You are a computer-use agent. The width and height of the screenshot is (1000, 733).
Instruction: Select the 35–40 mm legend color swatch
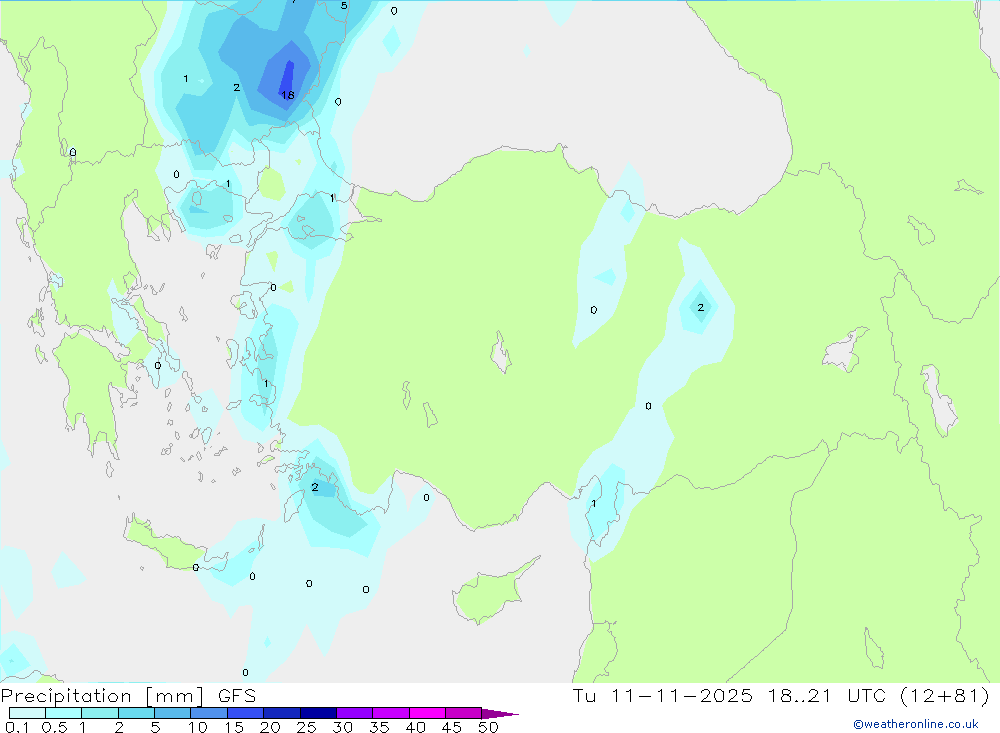[391, 713]
